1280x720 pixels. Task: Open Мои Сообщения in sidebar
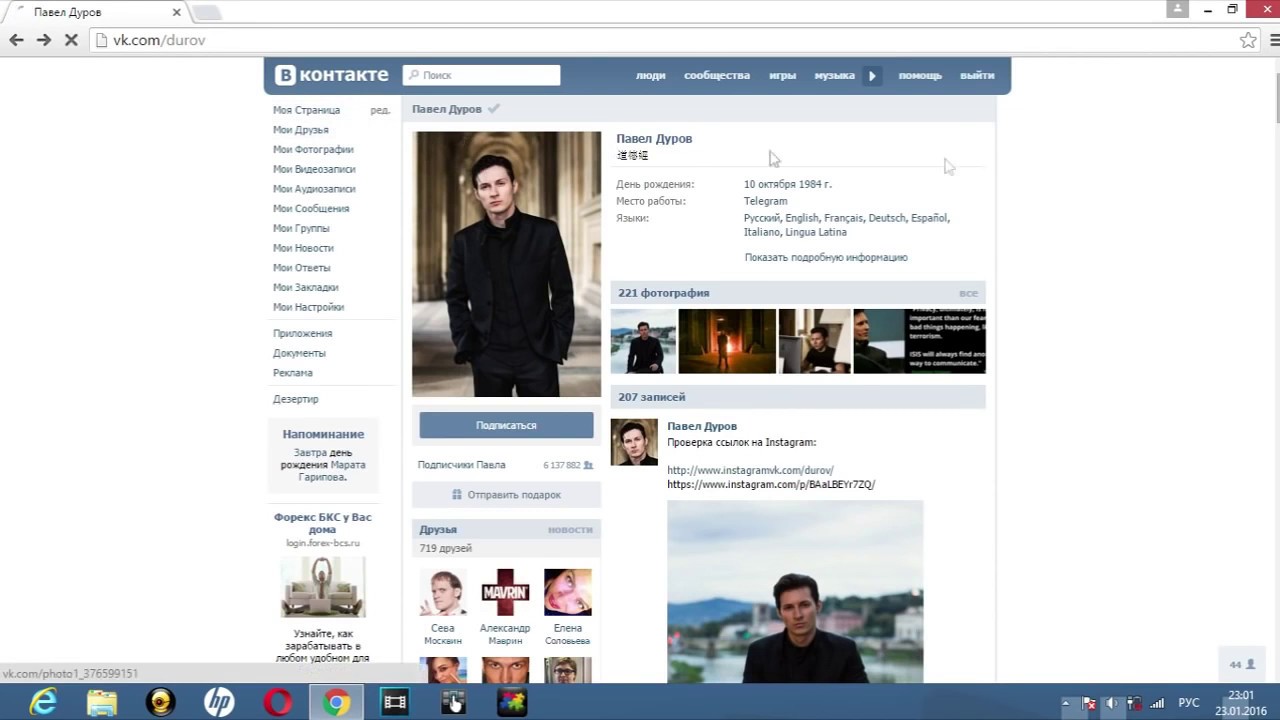[x=311, y=209]
